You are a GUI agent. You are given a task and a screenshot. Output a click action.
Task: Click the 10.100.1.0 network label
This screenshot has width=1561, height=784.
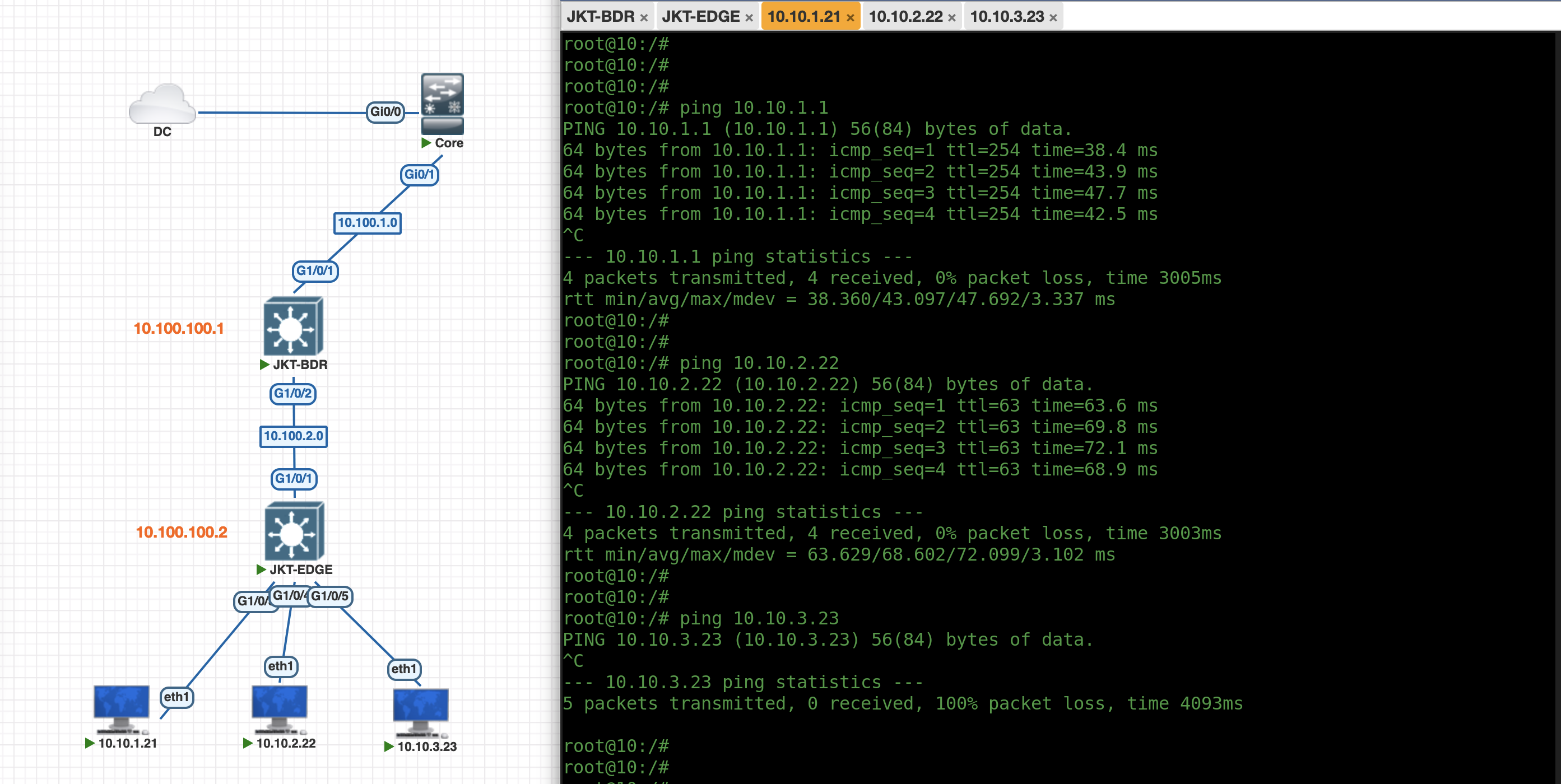[367, 222]
